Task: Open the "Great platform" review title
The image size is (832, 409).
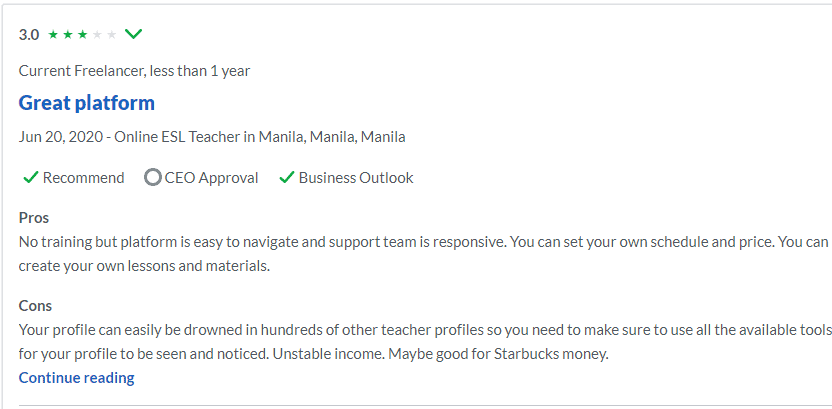Action: tap(87, 103)
